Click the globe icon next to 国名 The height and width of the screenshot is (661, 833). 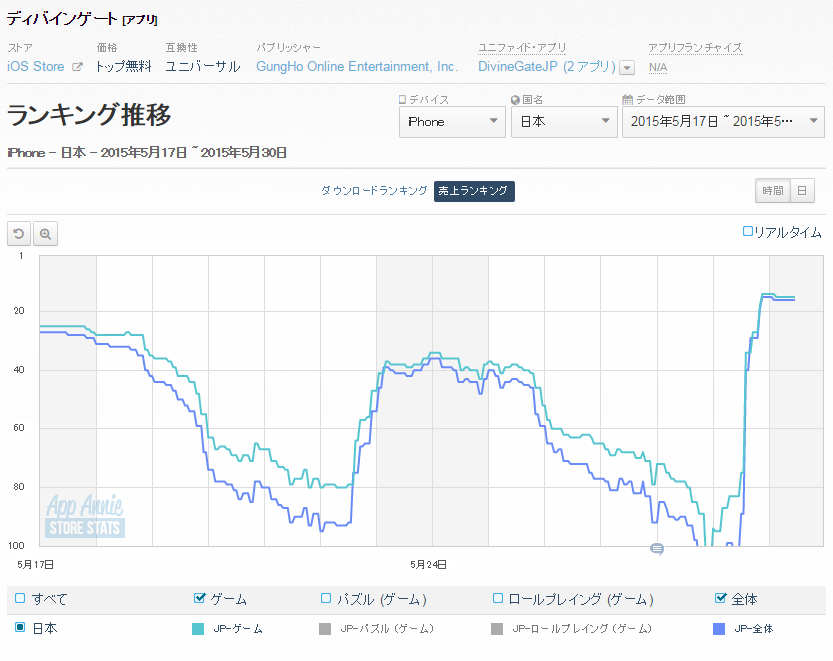pos(515,100)
